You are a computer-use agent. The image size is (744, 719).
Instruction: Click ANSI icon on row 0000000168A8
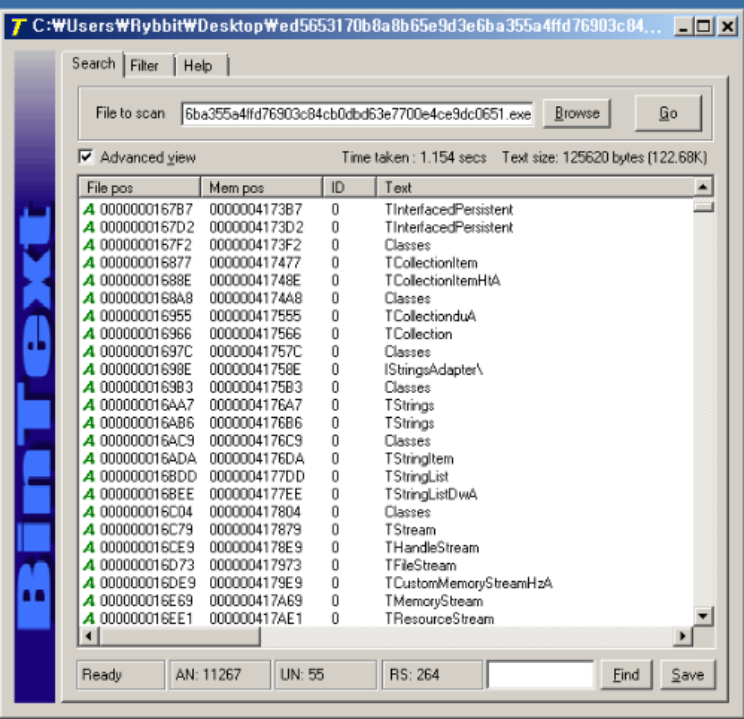point(89,298)
